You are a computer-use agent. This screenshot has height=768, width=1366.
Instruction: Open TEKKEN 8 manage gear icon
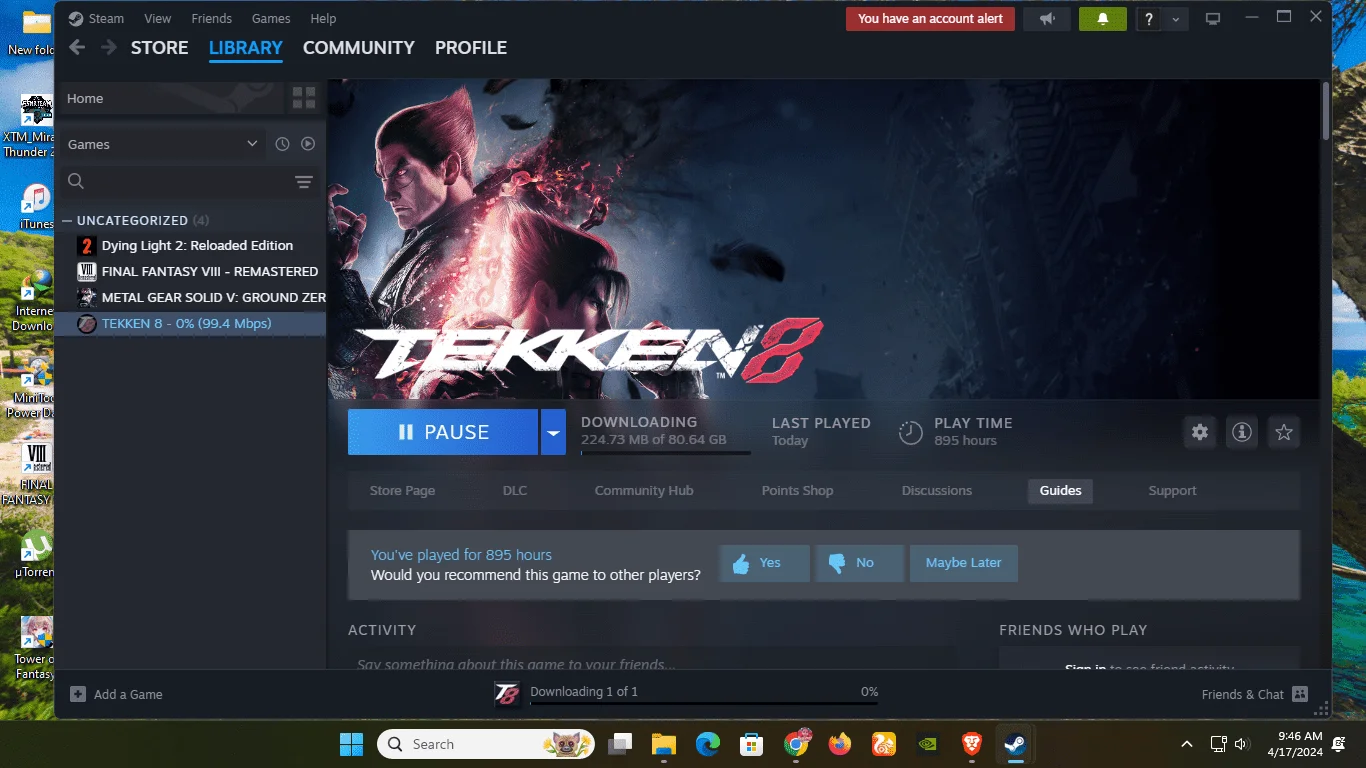[1200, 432]
